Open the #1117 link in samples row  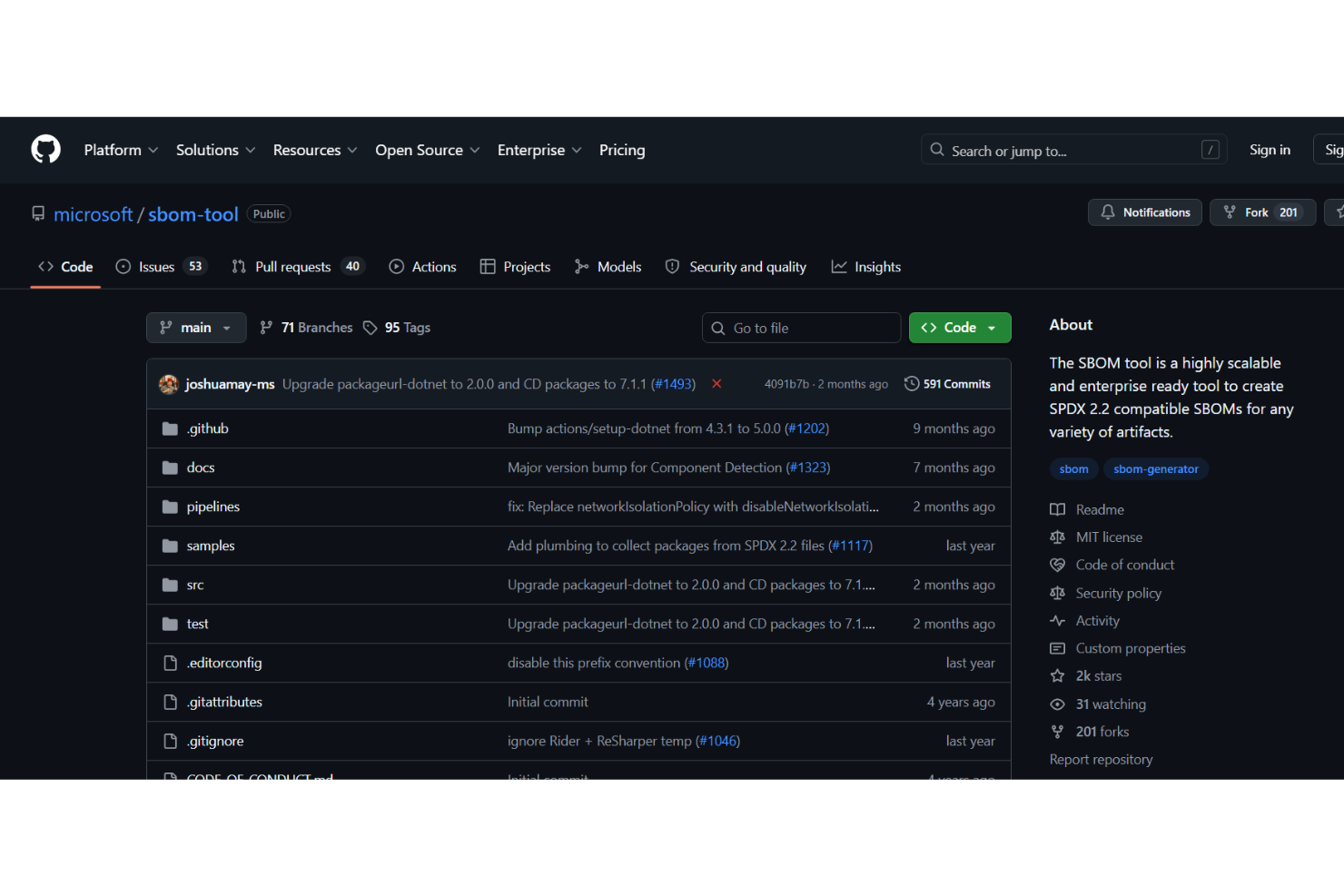pyautogui.click(x=850, y=546)
